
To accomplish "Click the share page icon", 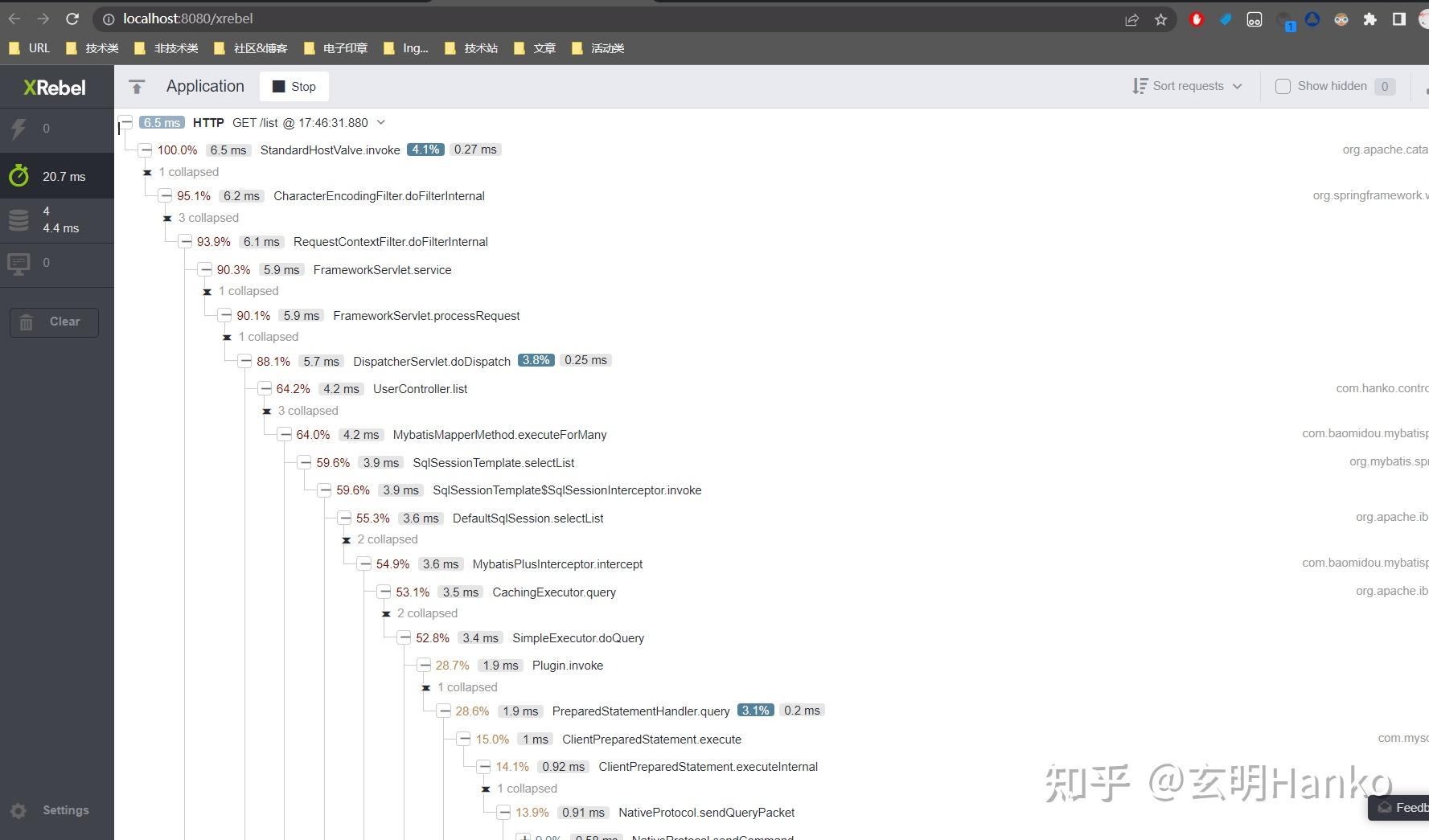I will coord(1131,19).
